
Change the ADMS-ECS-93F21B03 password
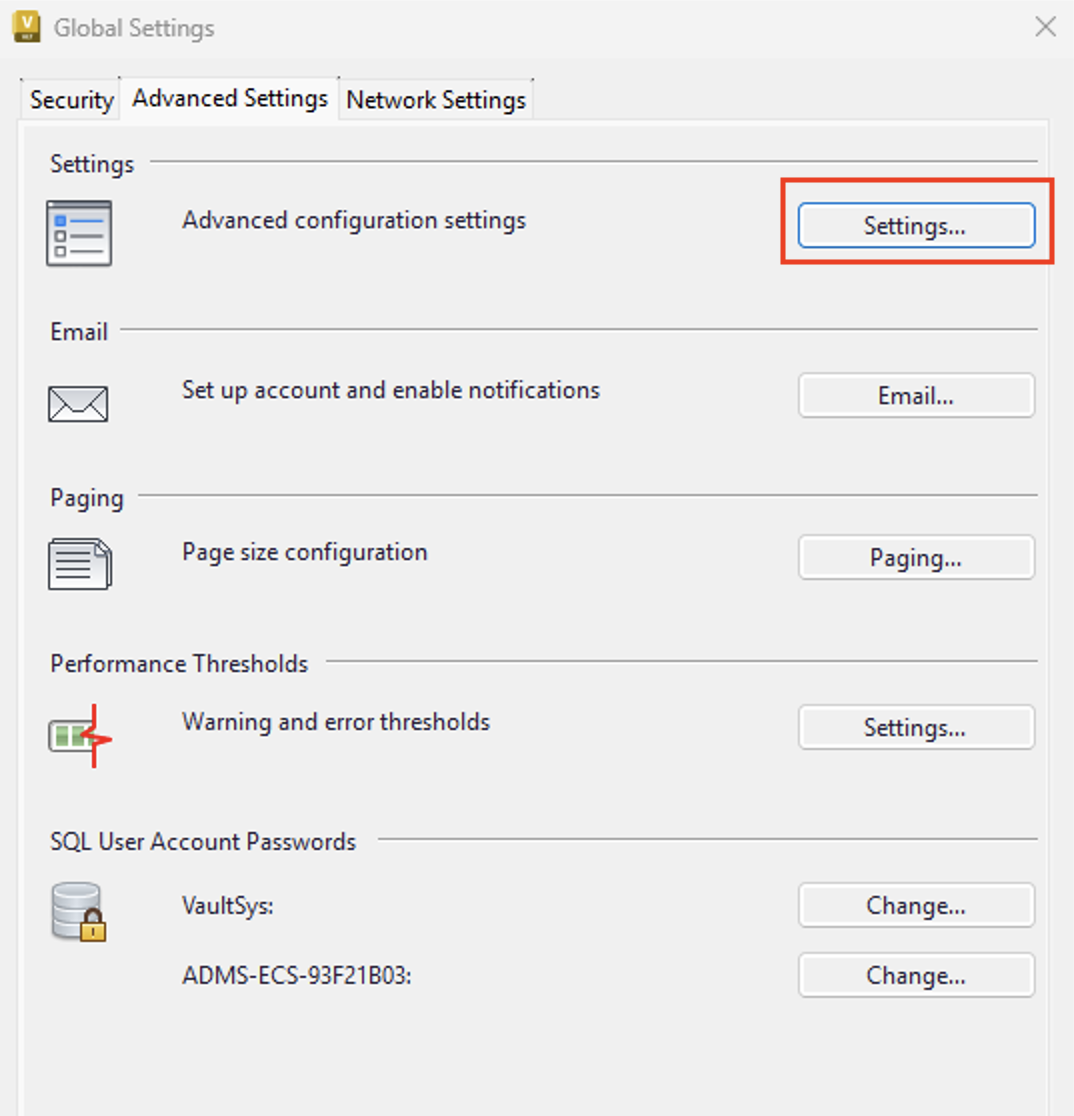pyautogui.click(x=916, y=974)
